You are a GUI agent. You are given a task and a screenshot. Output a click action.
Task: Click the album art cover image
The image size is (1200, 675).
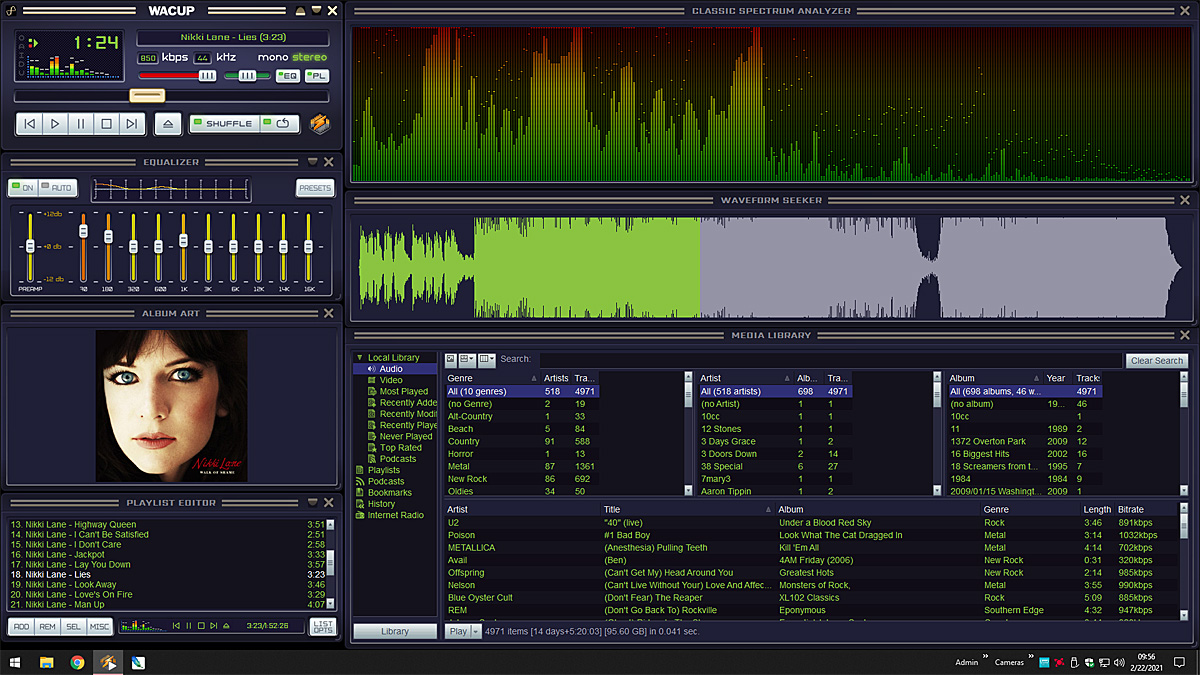pos(171,405)
